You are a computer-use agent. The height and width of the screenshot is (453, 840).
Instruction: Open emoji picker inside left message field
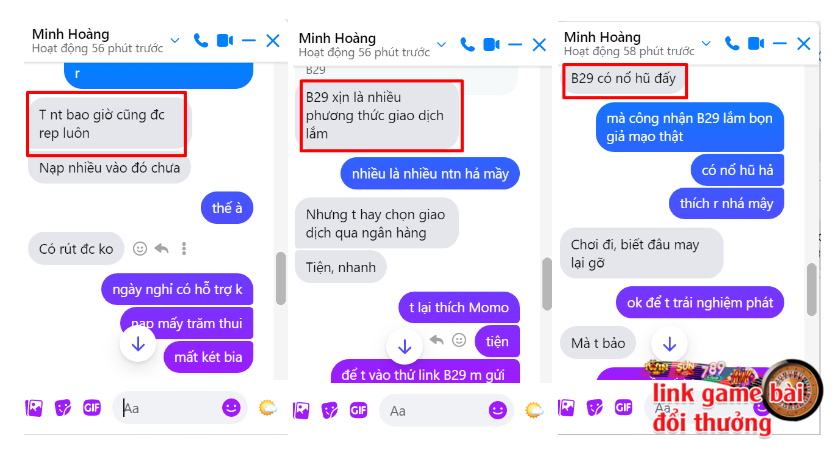[x=231, y=408]
